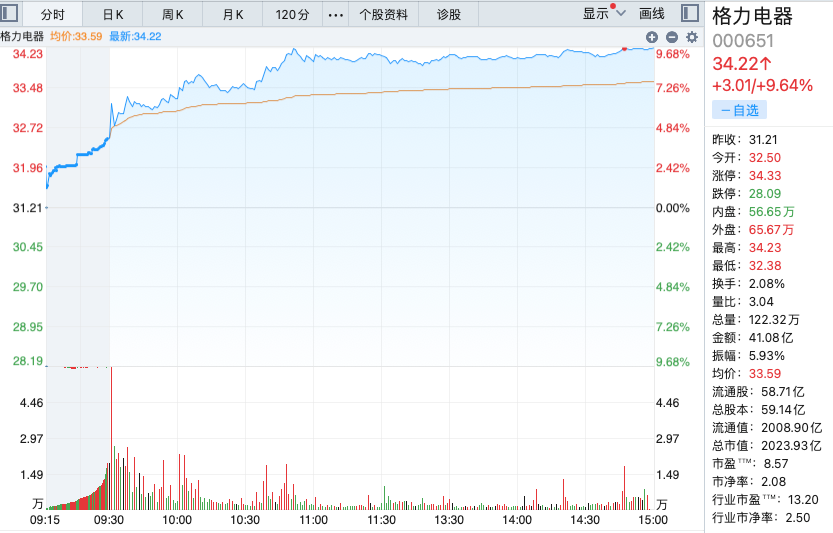This screenshot has height=533, width=833.
Task: Select the 最高 value 34.23 in sidebar
Action: pos(765,248)
